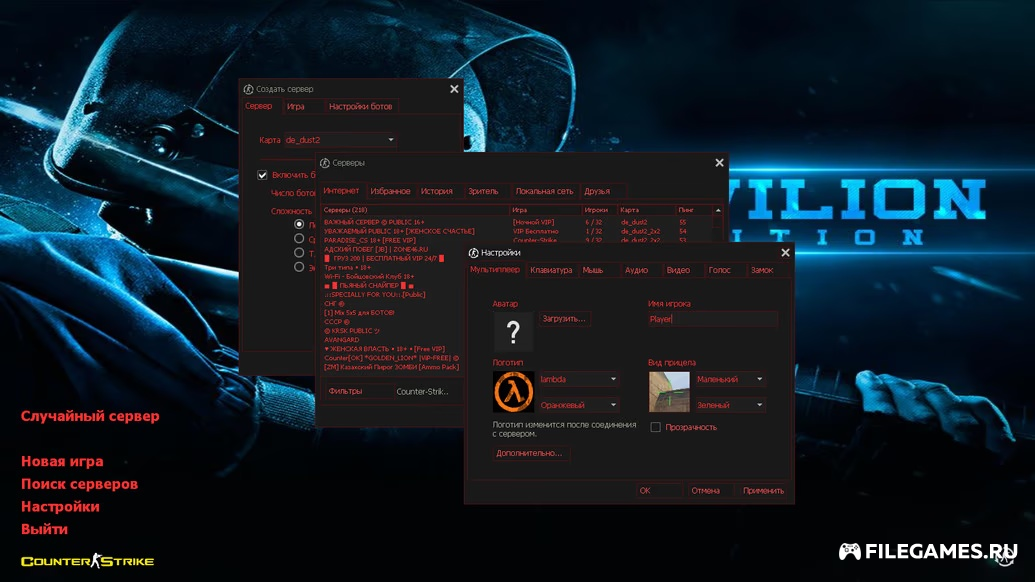Start Новая игра from main menu
This screenshot has width=1035, height=582.
coord(62,461)
